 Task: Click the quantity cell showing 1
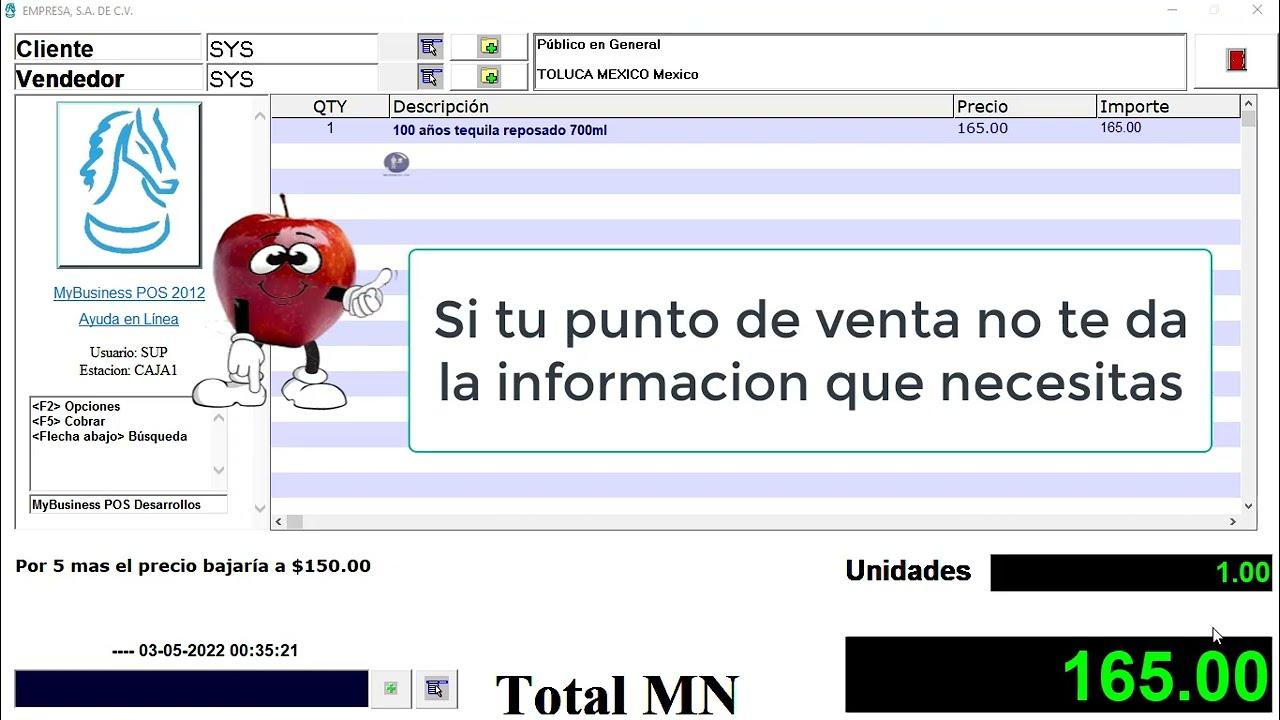(330, 129)
